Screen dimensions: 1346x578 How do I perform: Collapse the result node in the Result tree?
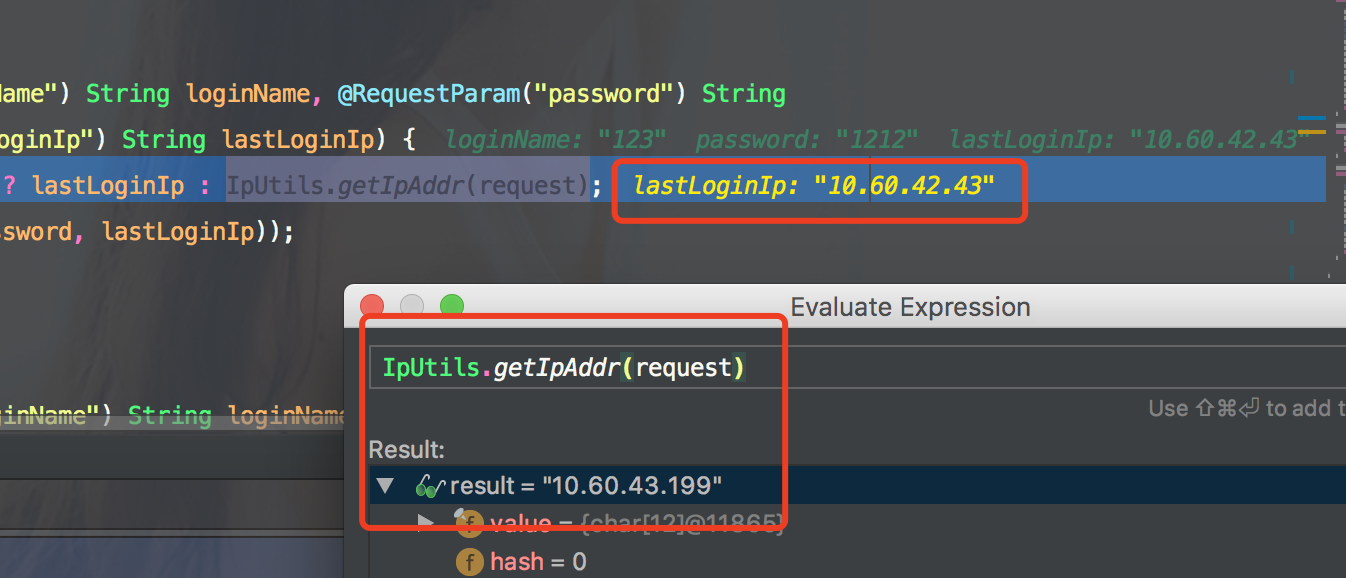pyautogui.click(x=386, y=485)
